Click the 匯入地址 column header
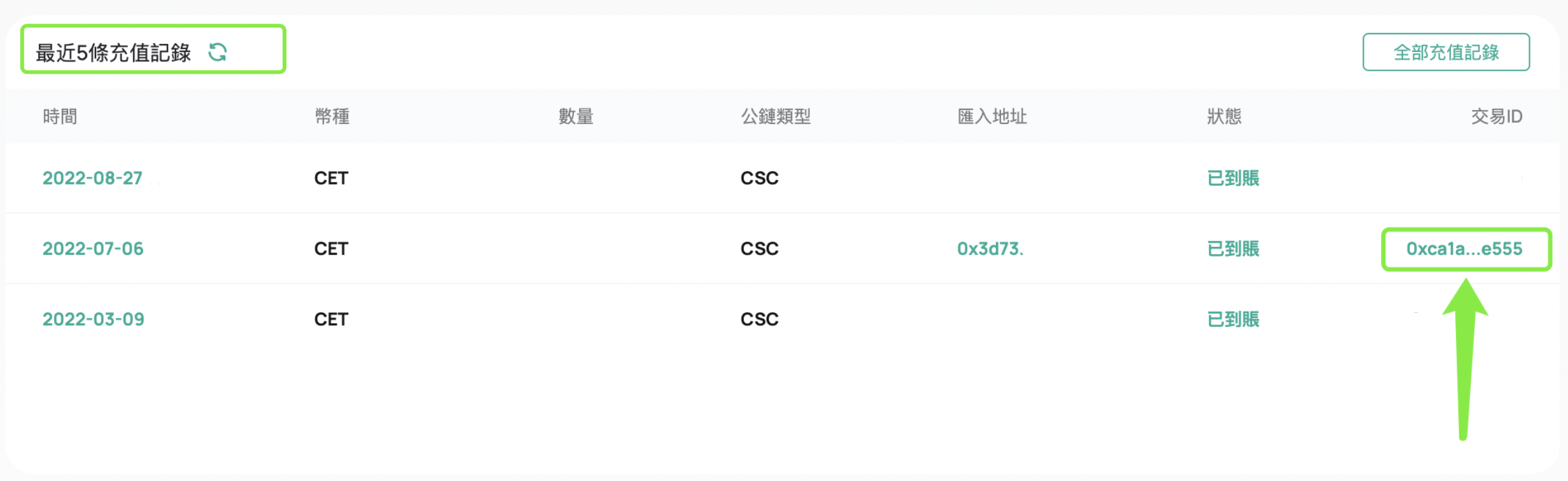Viewport: 1568px width, 481px height. pyautogui.click(x=992, y=116)
